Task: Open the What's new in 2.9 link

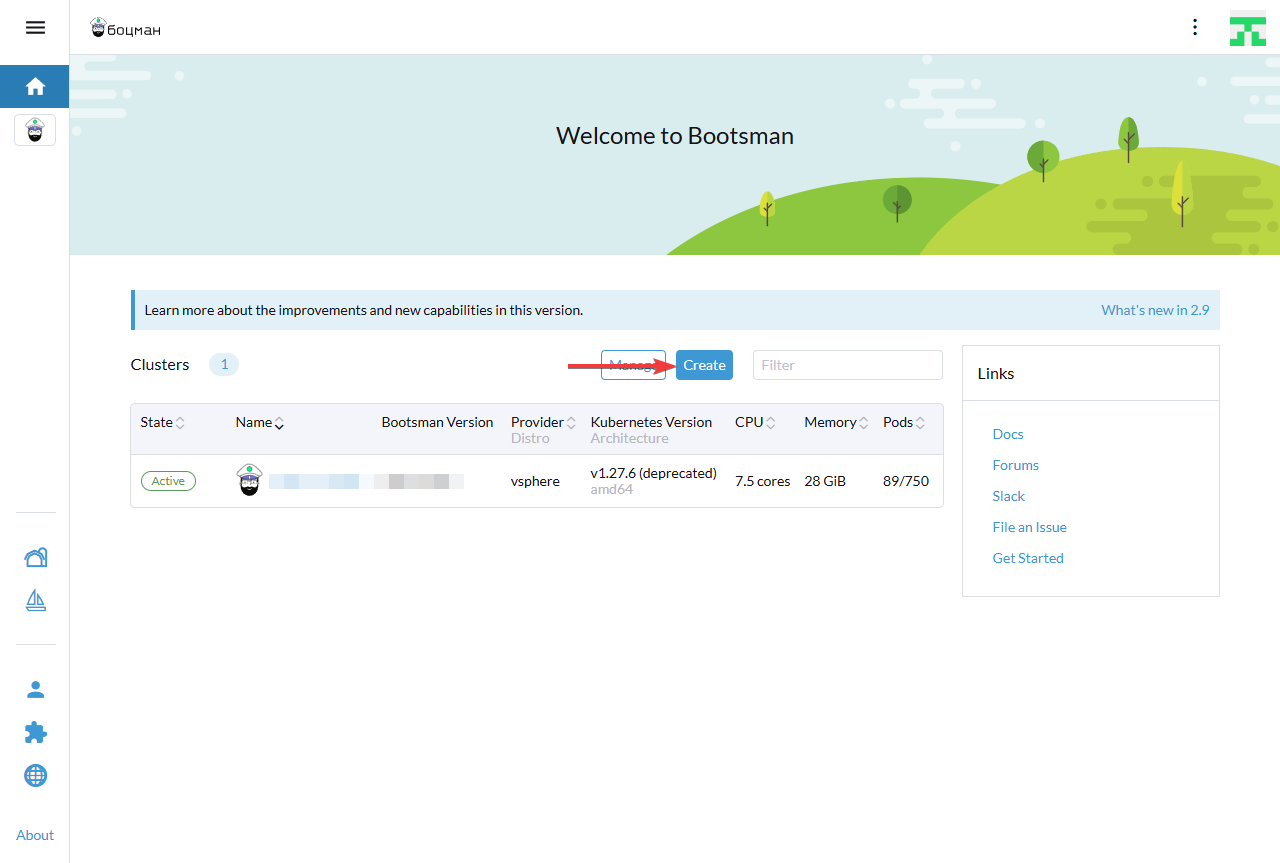Action: [x=1154, y=310]
